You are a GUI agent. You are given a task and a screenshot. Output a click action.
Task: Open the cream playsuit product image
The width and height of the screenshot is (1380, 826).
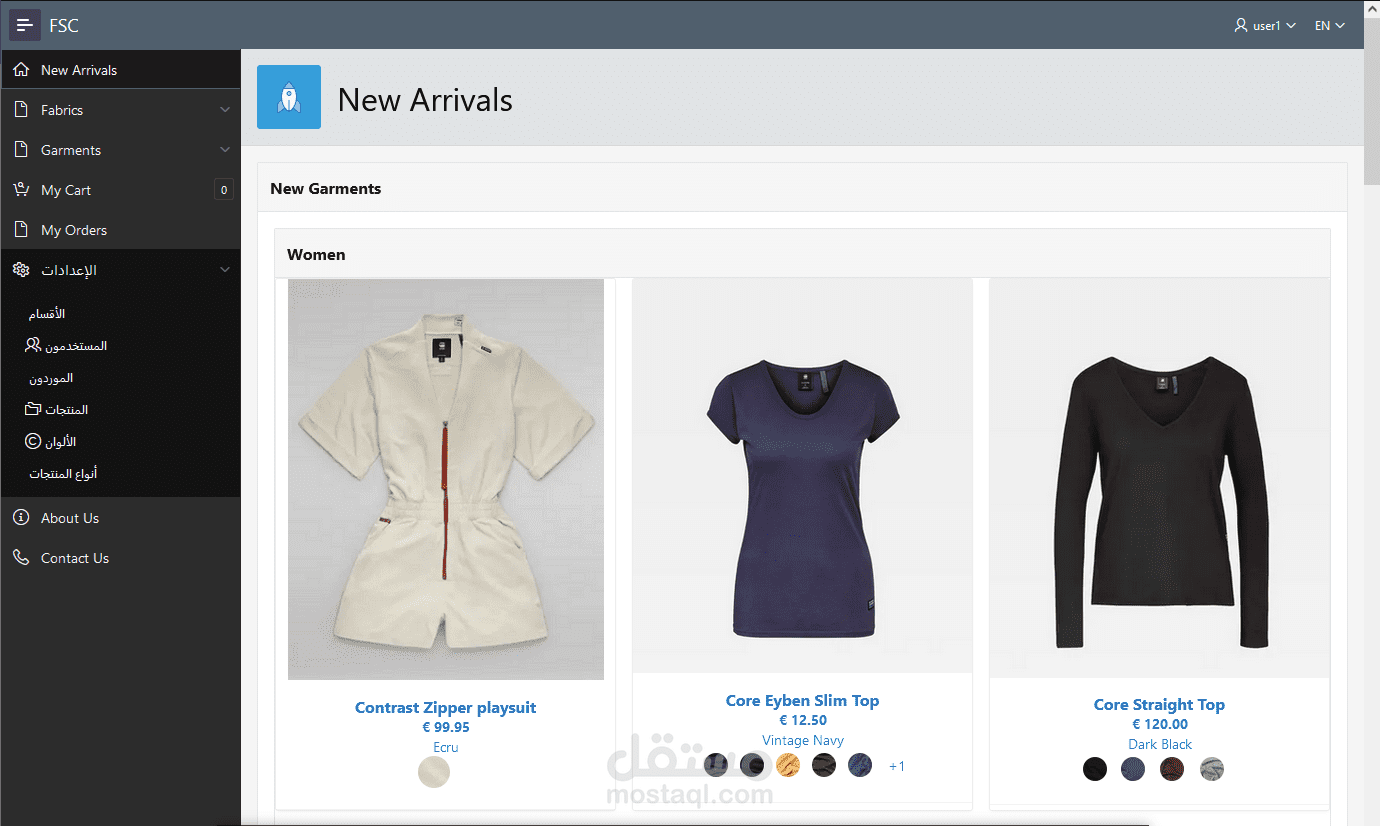tap(446, 479)
